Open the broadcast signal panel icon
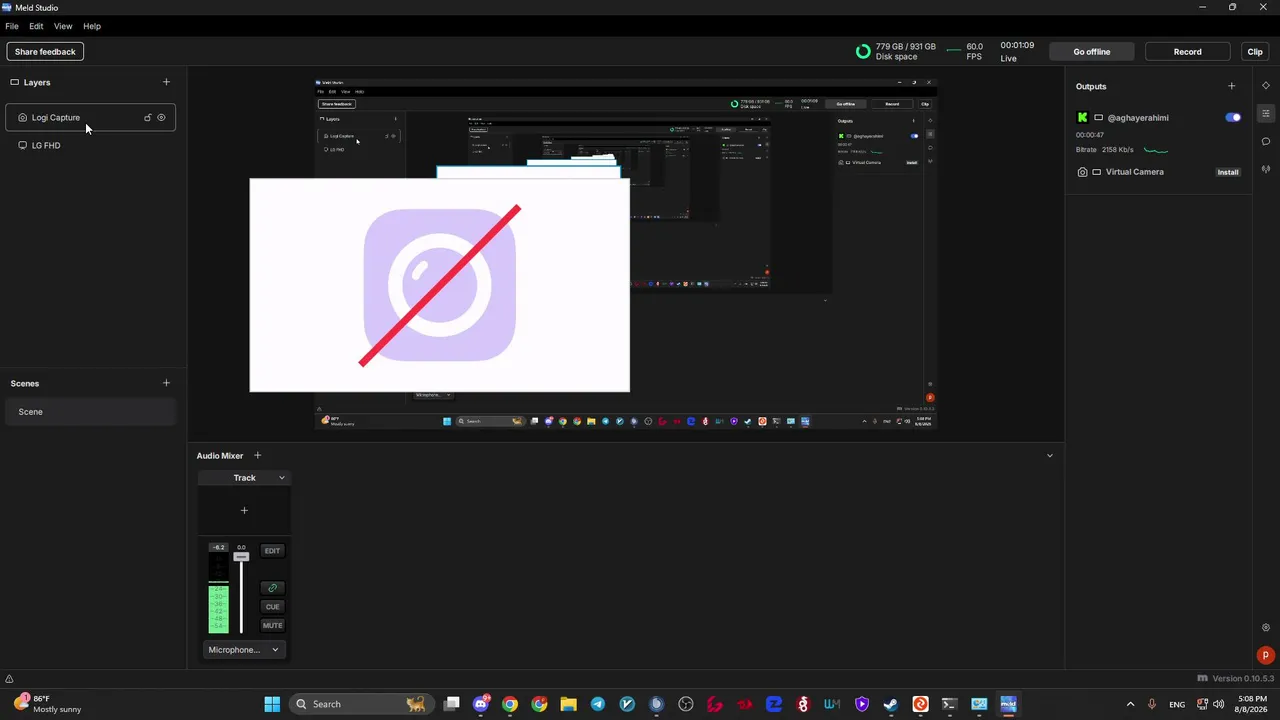Viewport: 1280px width, 720px height. click(x=1266, y=169)
